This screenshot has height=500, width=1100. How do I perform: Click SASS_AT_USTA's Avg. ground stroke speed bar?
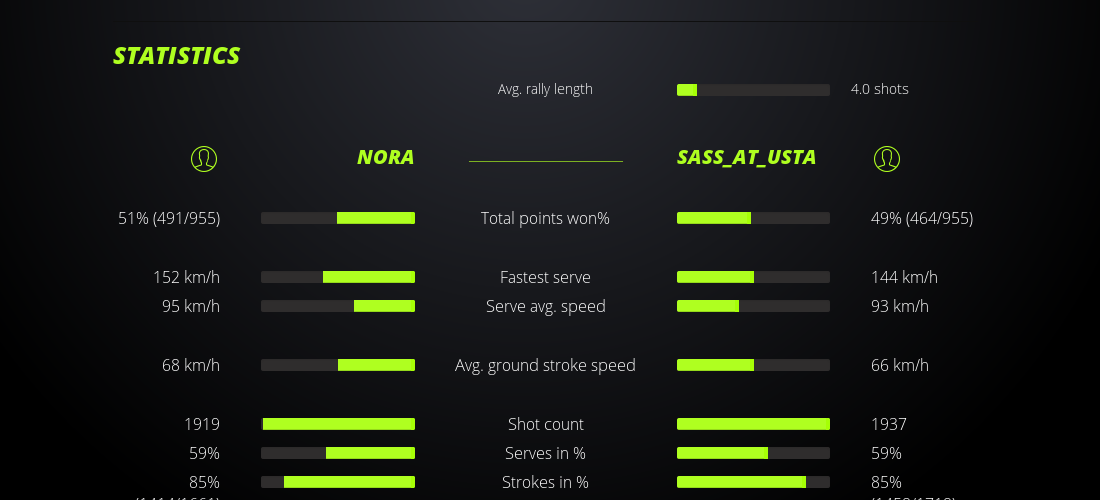click(x=753, y=365)
